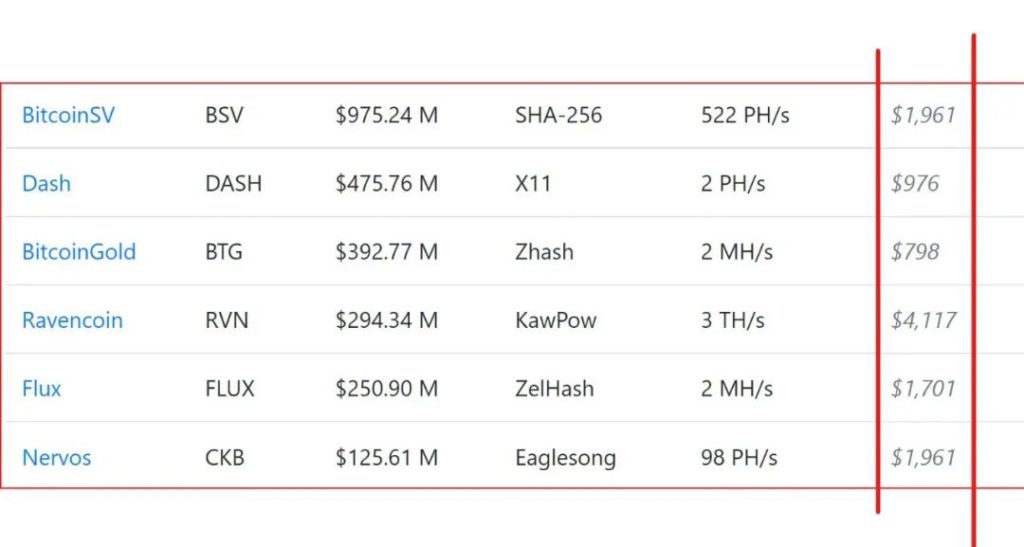Click the SHA-256 algorithm cell
Viewport: 1024px width, 547px height.
click(x=559, y=115)
